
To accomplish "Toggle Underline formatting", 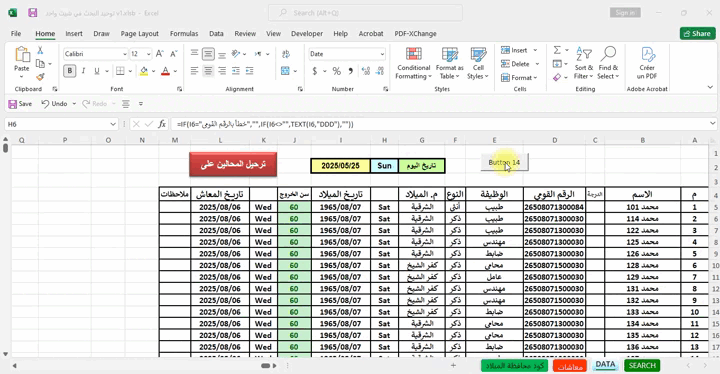I will pyautogui.click(x=96, y=71).
